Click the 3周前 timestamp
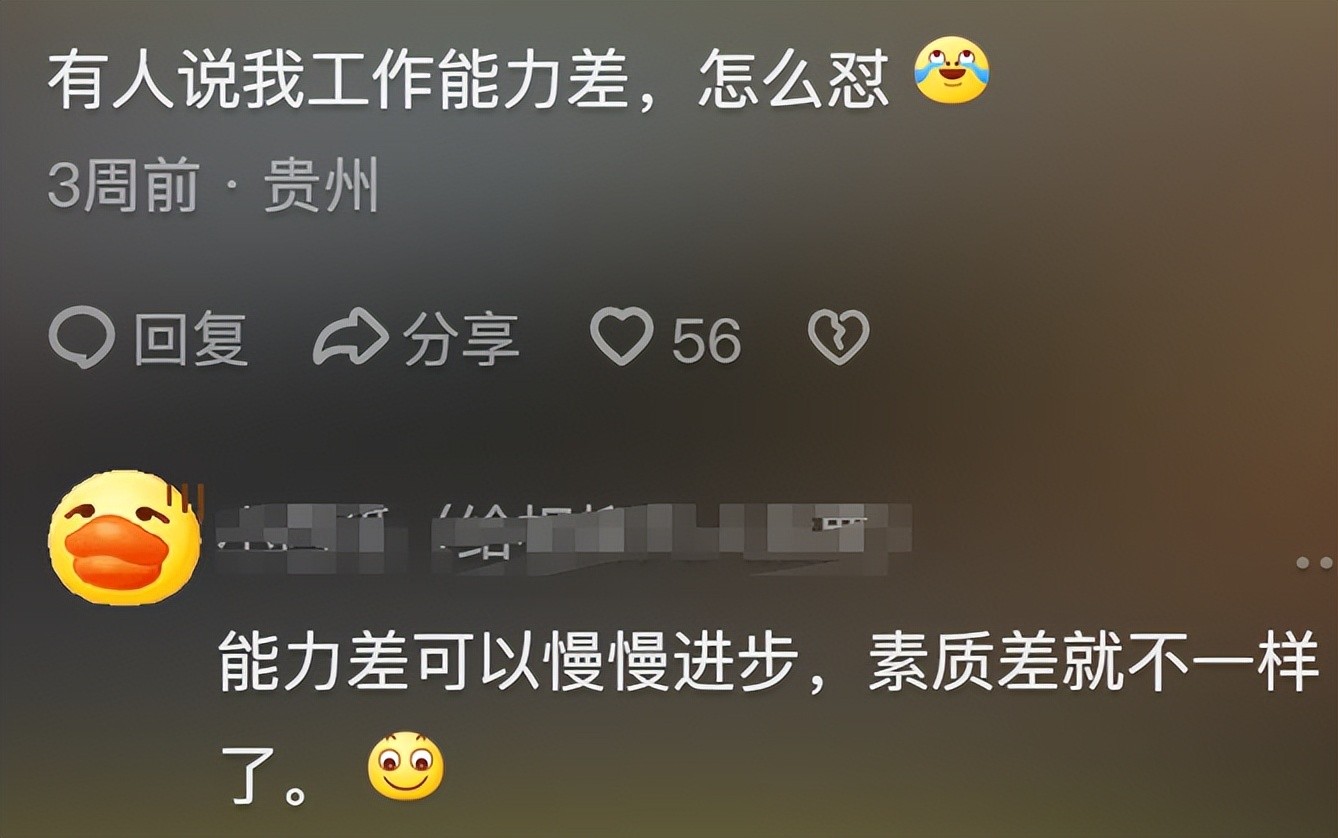1338x838 pixels. pos(122,186)
